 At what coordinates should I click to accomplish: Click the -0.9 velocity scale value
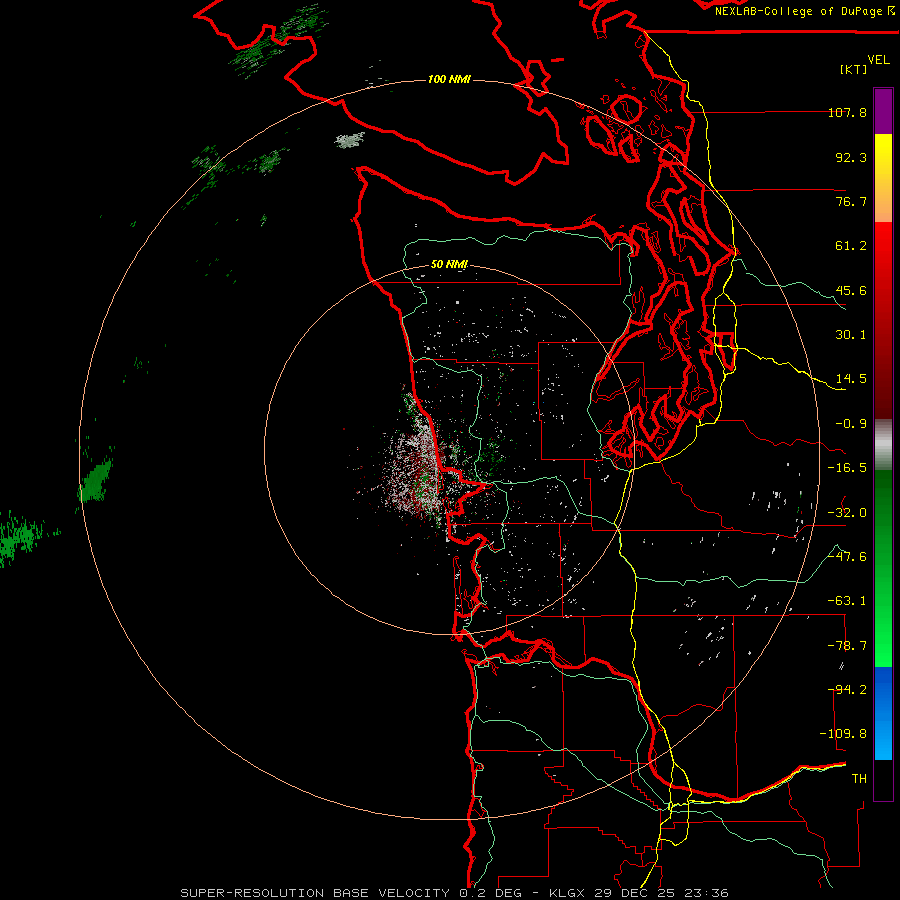[x=851, y=424]
